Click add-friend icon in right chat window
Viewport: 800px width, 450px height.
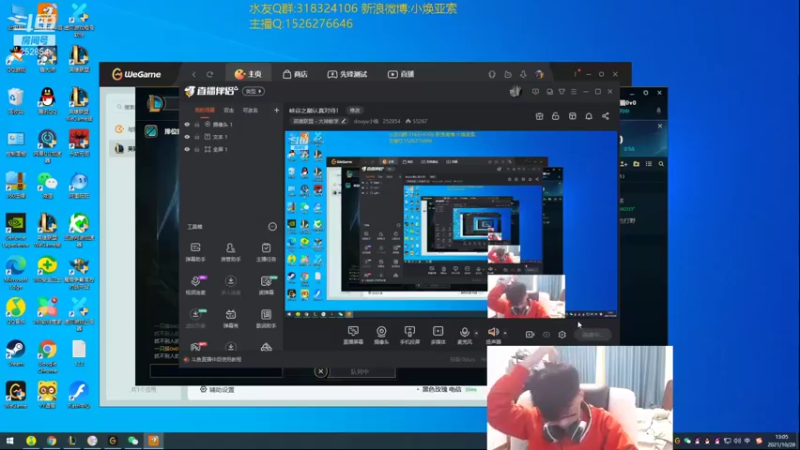click(623, 164)
